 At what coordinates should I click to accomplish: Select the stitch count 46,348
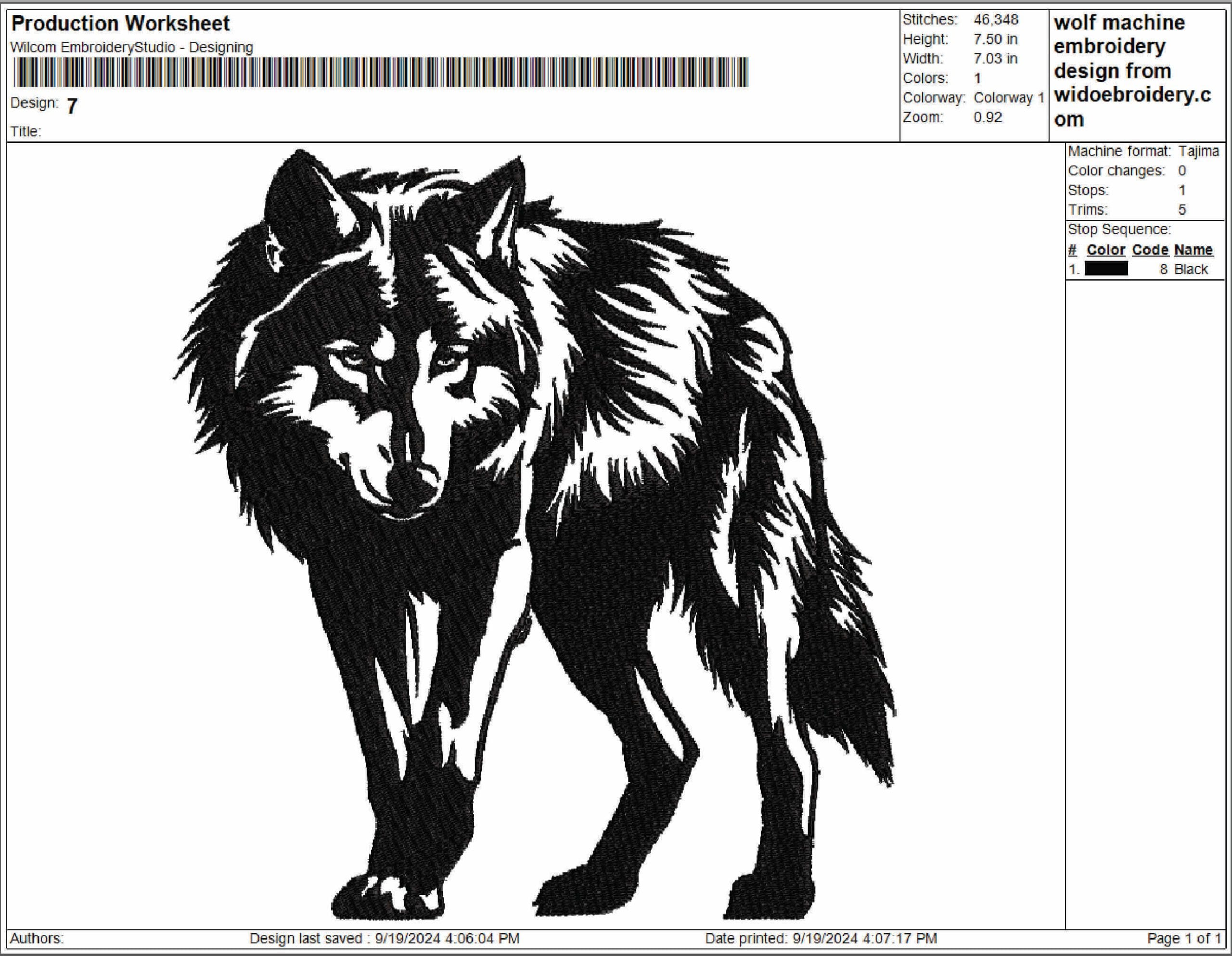996,20
